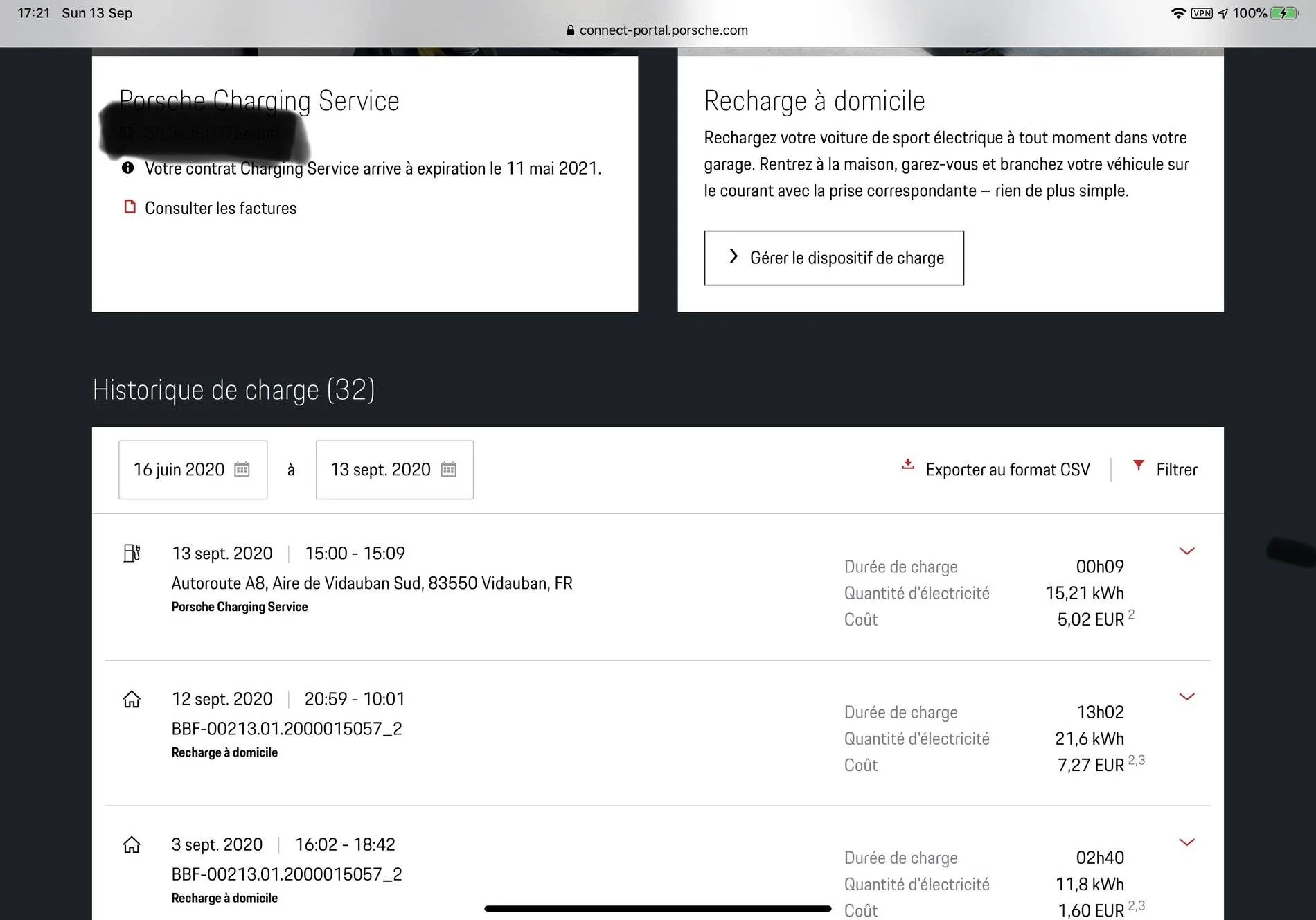Click the CSV export download icon
Image resolution: width=1316 pixels, height=920 pixels.
908,465
